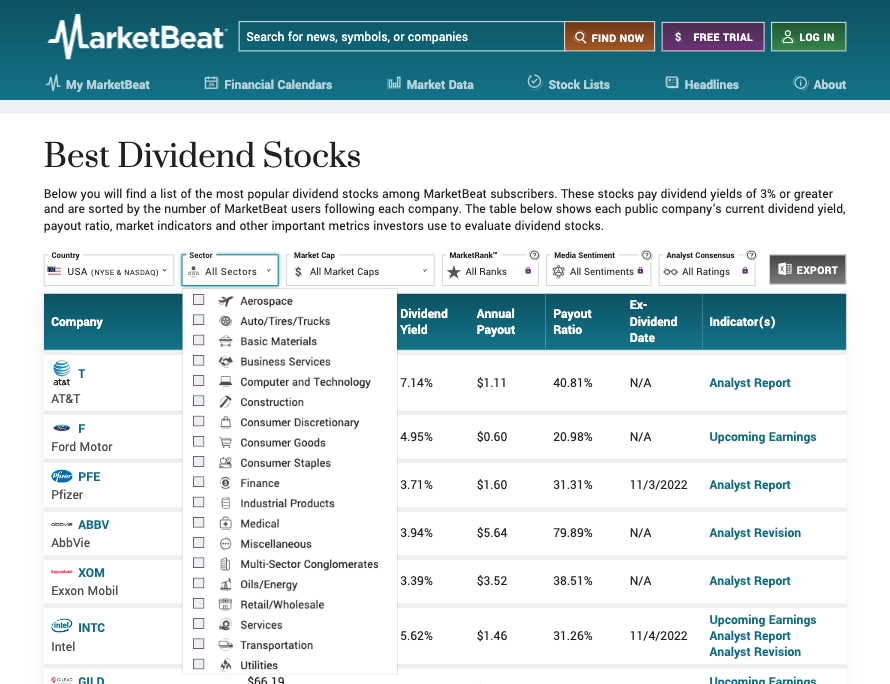Viewport: 890px width, 684px height.
Task: Click the search companies input field
Action: click(x=400, y=36)
